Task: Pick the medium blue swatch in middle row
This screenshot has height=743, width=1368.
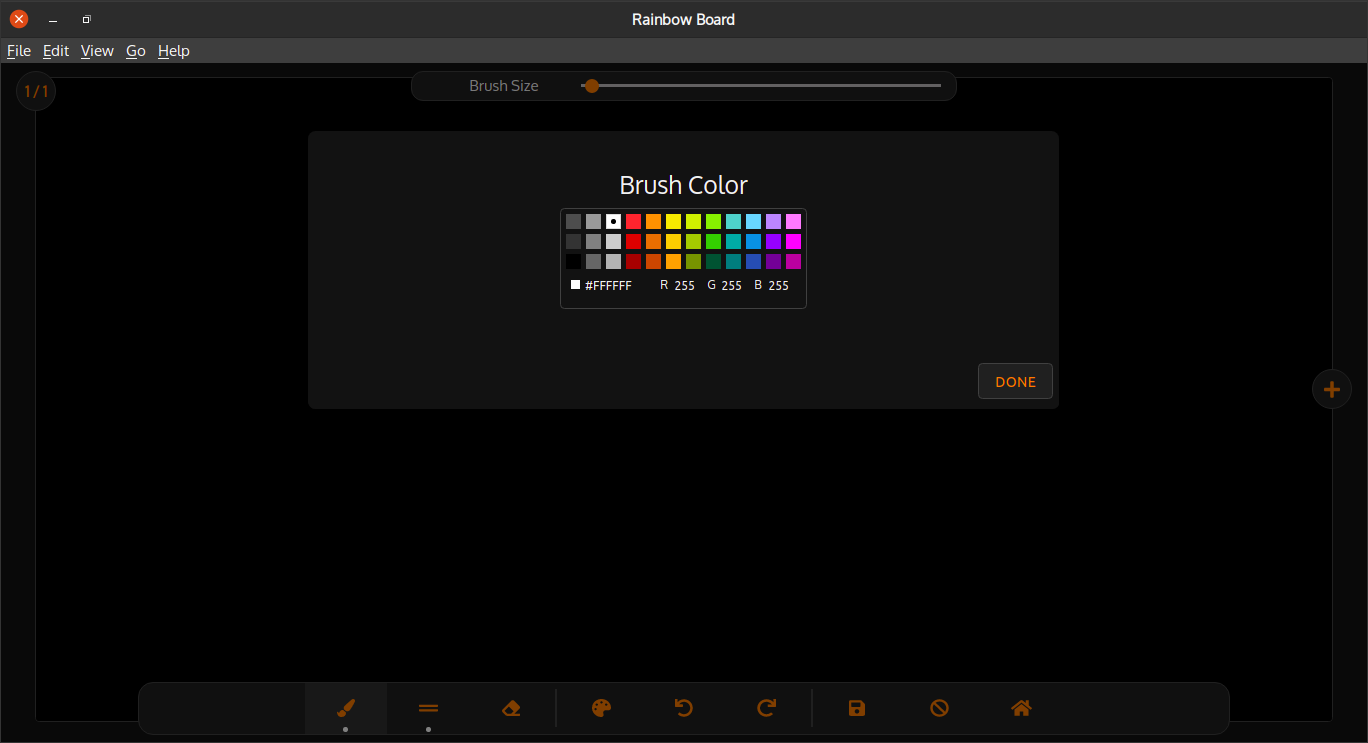Action: click(753, 242)
